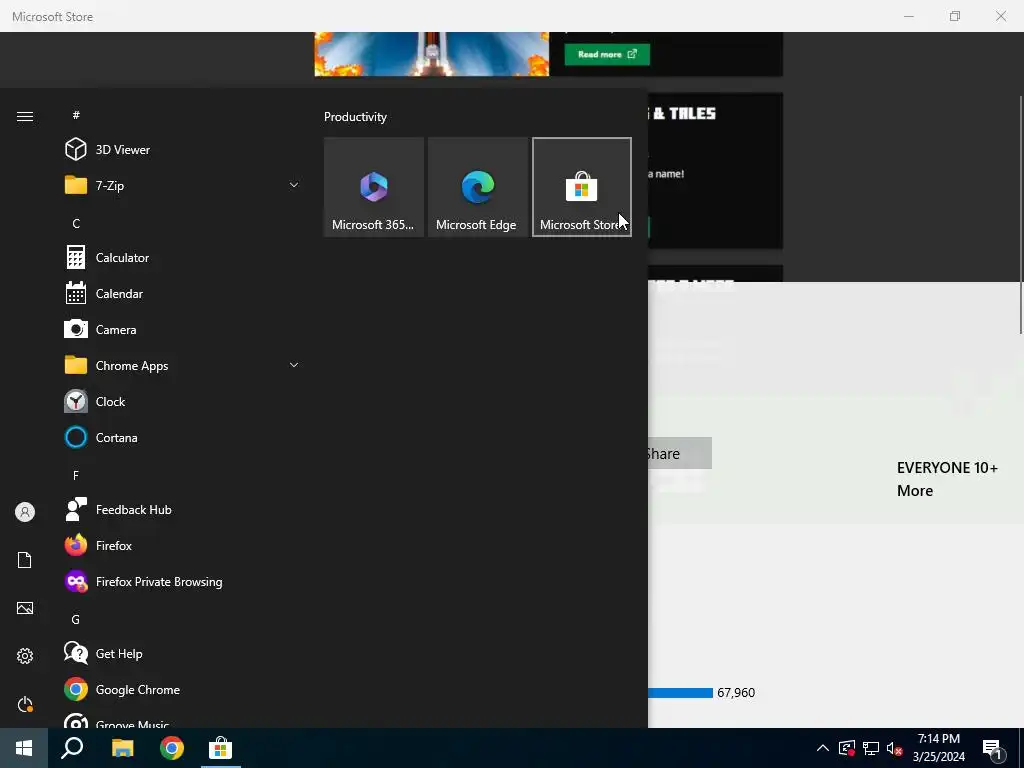Viewport: 1024px width, 768px height.
Task: Open Firefox Private Browsing
Action: pyautogui.click(x=181, y=581)
